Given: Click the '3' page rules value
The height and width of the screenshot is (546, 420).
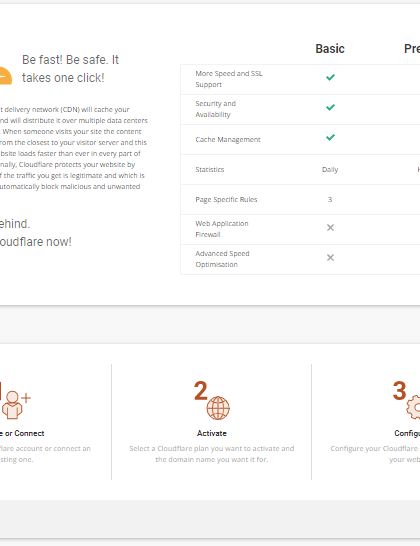Looking at the screenshot, I should tap(330, 200).
